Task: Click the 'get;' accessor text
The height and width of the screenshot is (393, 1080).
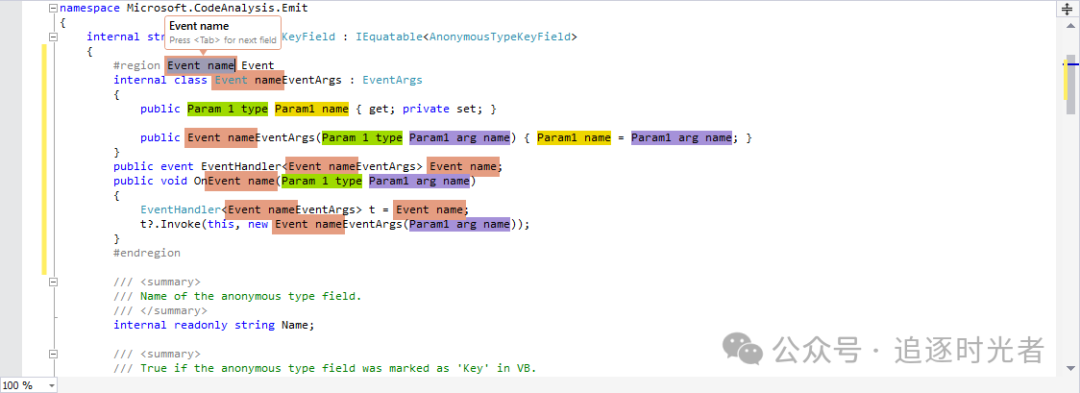Action: (x=382, y=109)
